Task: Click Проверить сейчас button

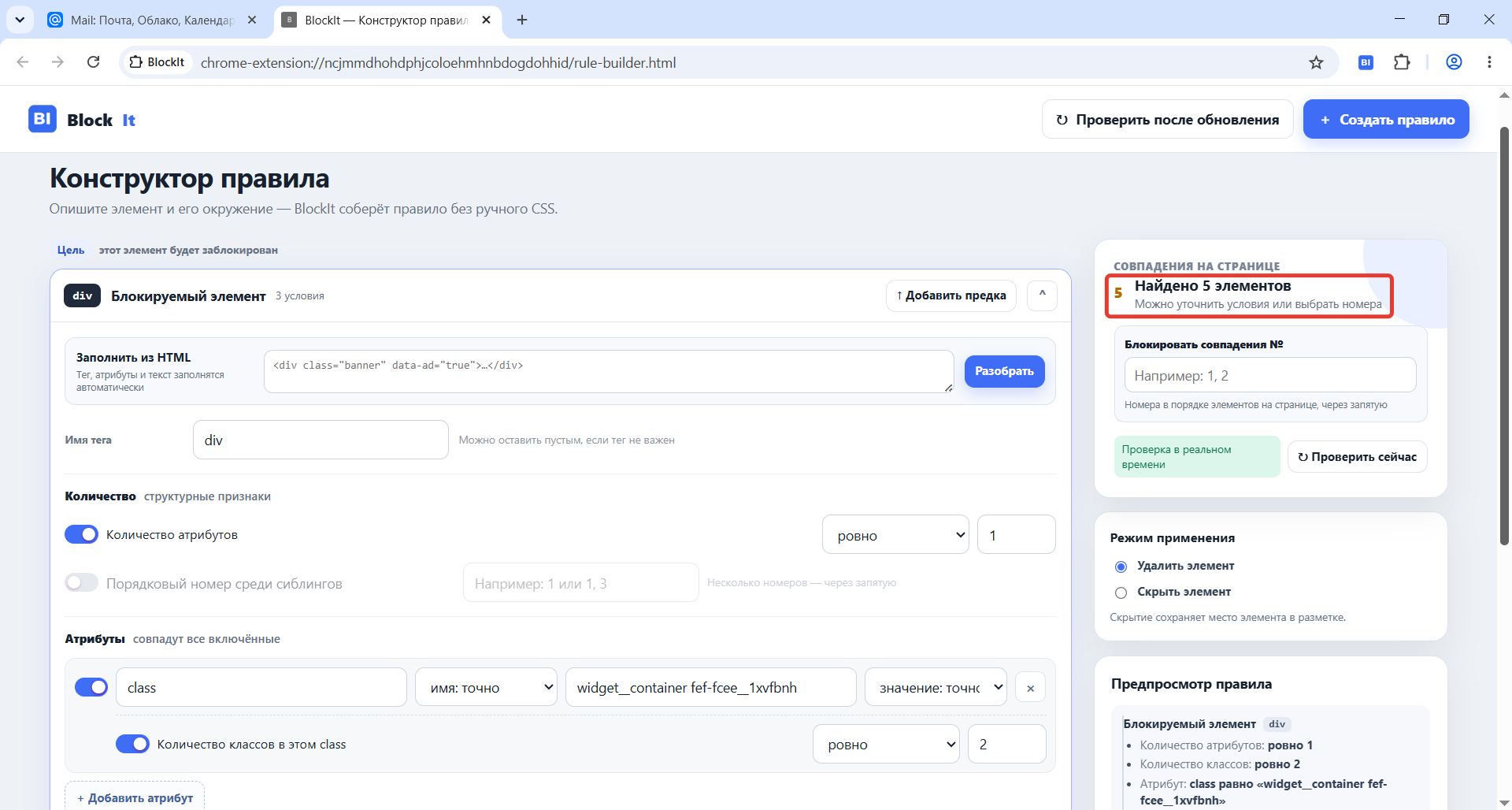Action: point(1357,457)
